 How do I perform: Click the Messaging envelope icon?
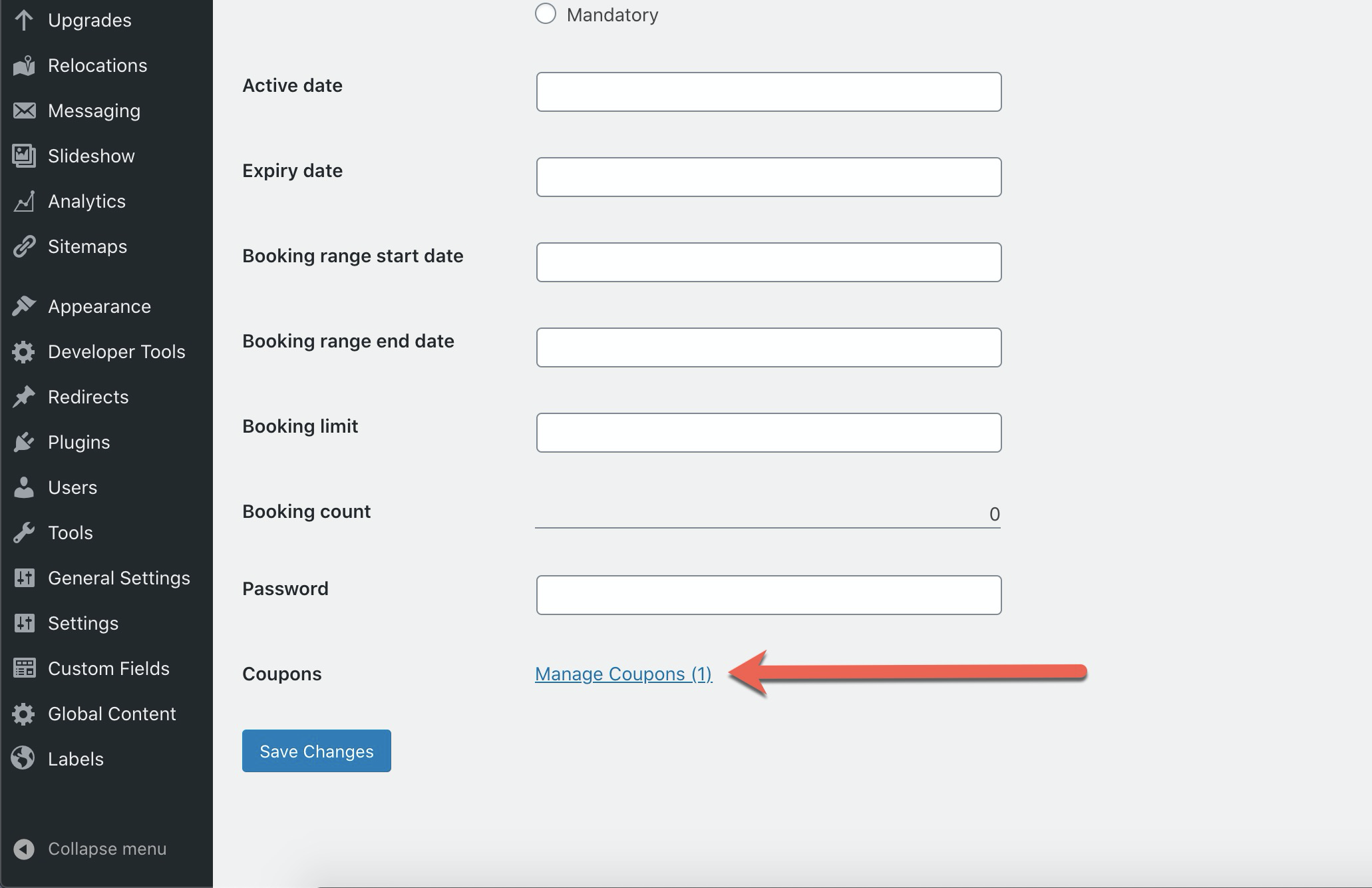[24, 111]
